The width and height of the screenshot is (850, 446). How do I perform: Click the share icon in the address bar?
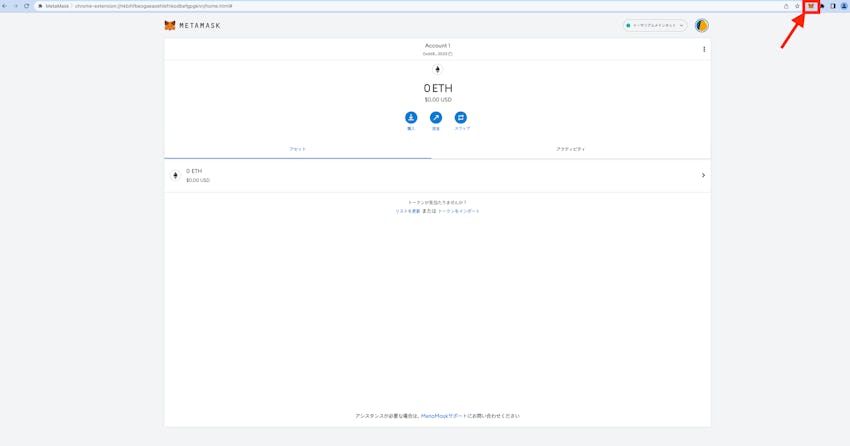tap(786, 6)
